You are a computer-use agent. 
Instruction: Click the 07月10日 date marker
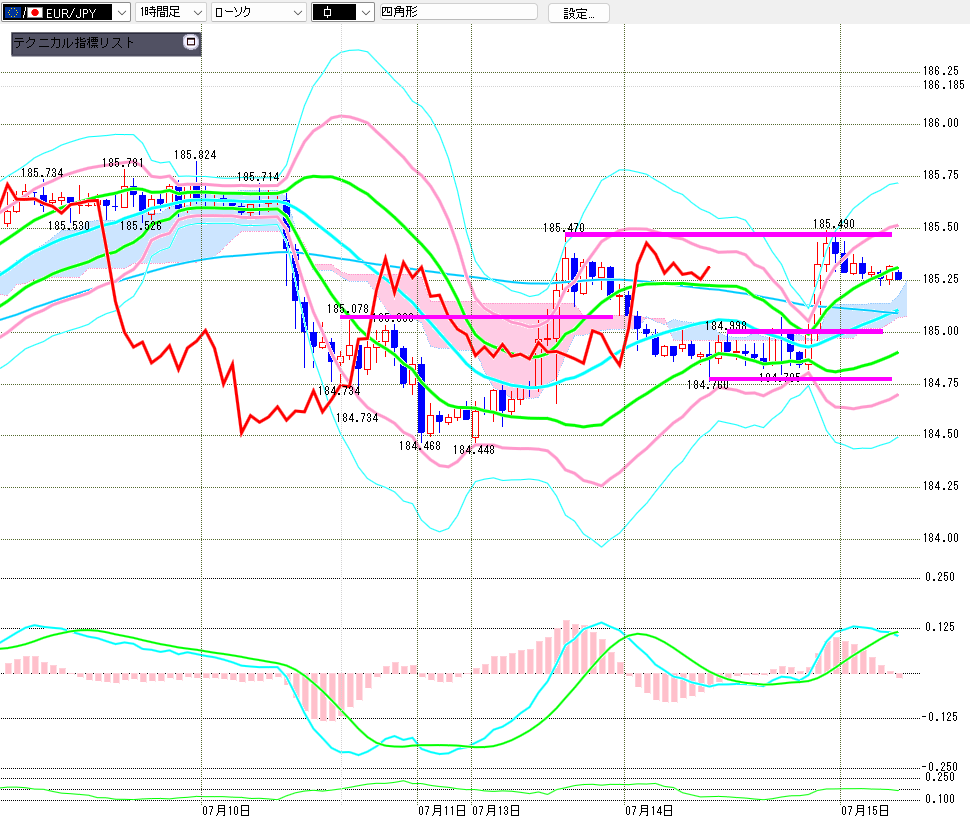tap(226, 810)
